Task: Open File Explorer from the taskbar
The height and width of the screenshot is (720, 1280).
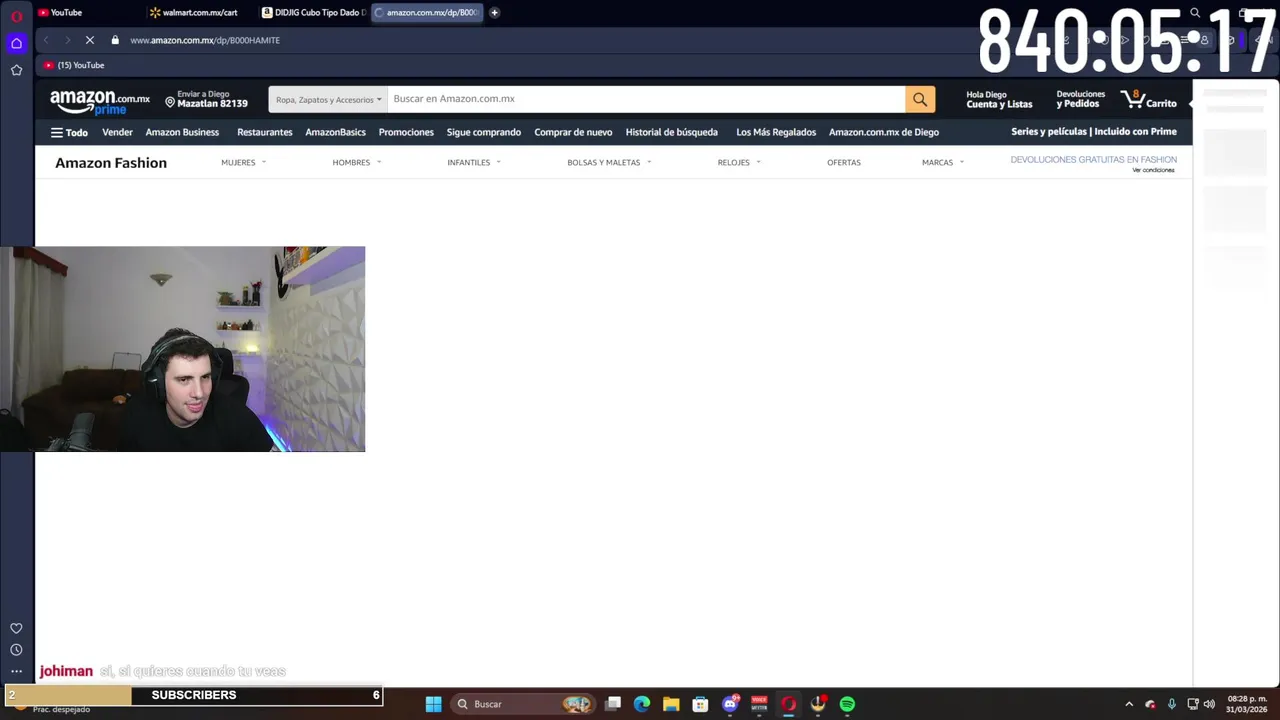Action: coord(671,704)
